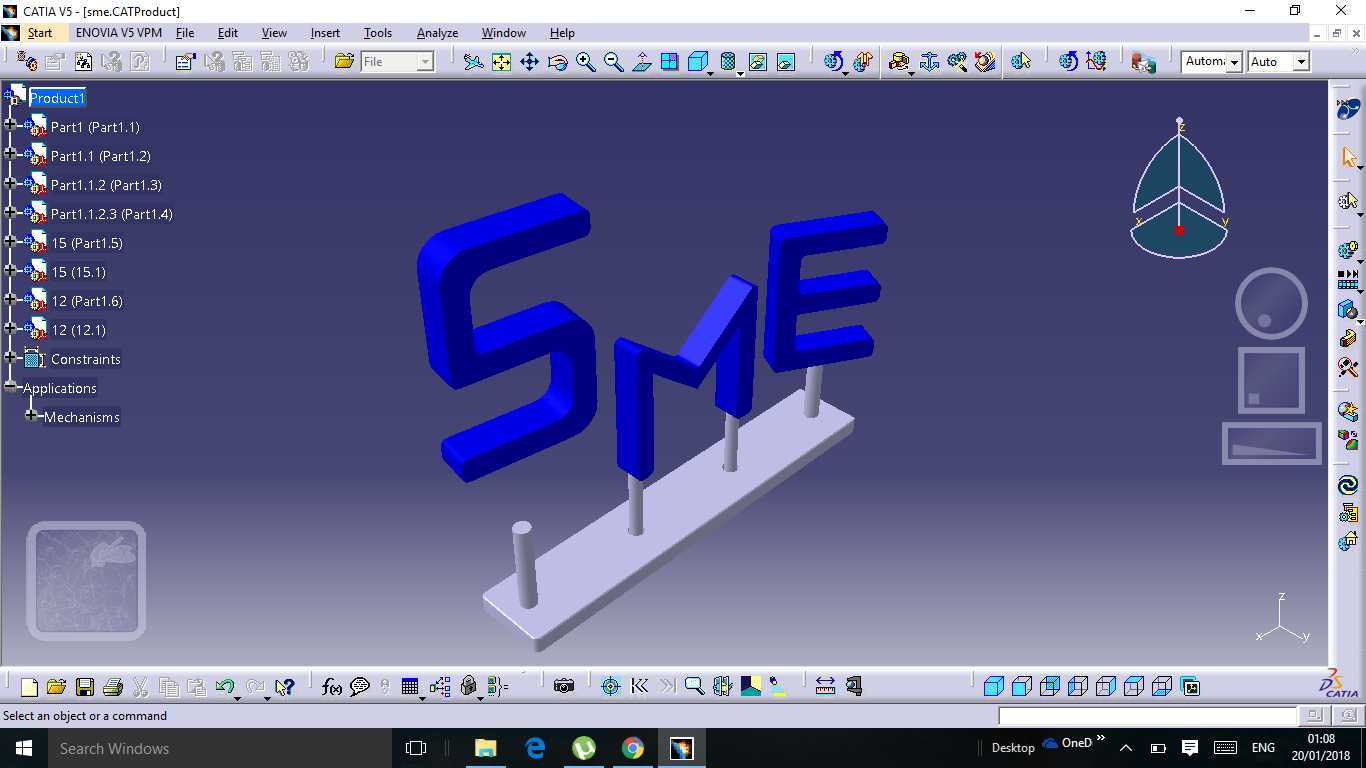Click the shading mode cube in bottom-right toolbar

click(994, 687)
